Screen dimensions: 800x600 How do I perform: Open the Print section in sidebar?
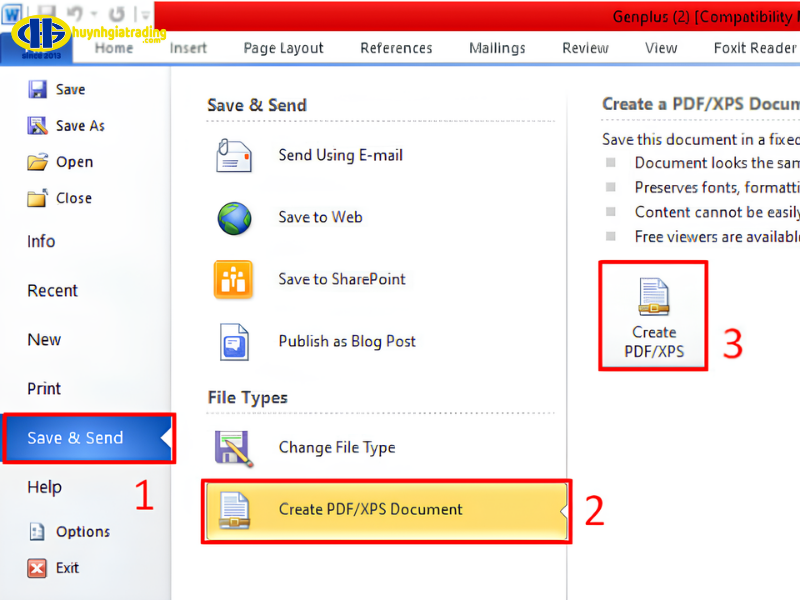44,389
